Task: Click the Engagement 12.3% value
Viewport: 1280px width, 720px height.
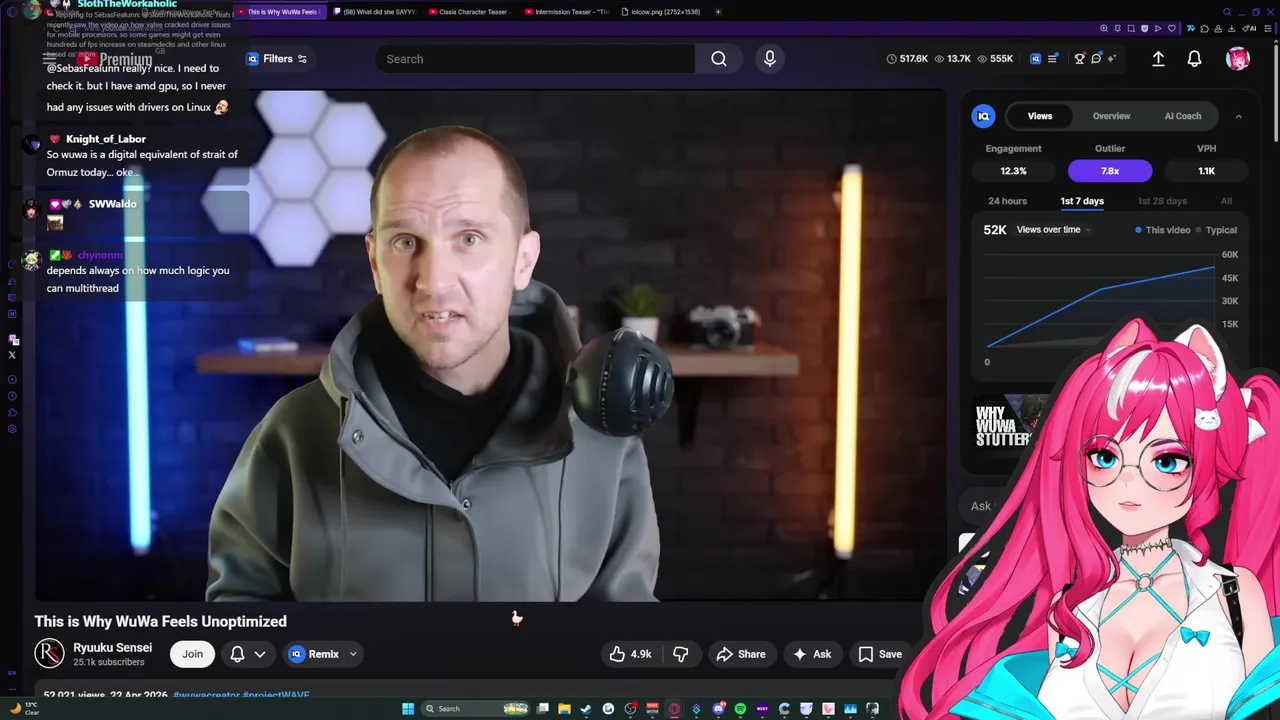Action: (x=1013, y=171)
